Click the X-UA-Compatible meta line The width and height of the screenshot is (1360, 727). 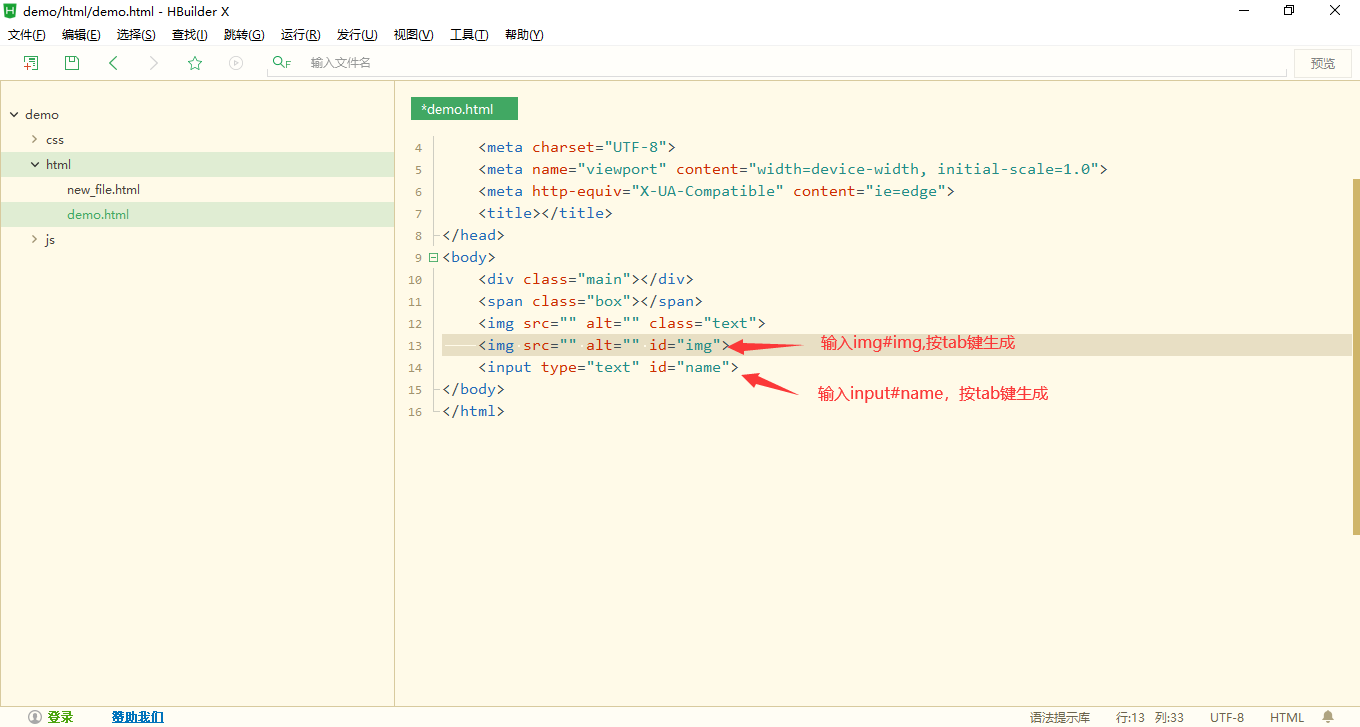tap(716, 191)
